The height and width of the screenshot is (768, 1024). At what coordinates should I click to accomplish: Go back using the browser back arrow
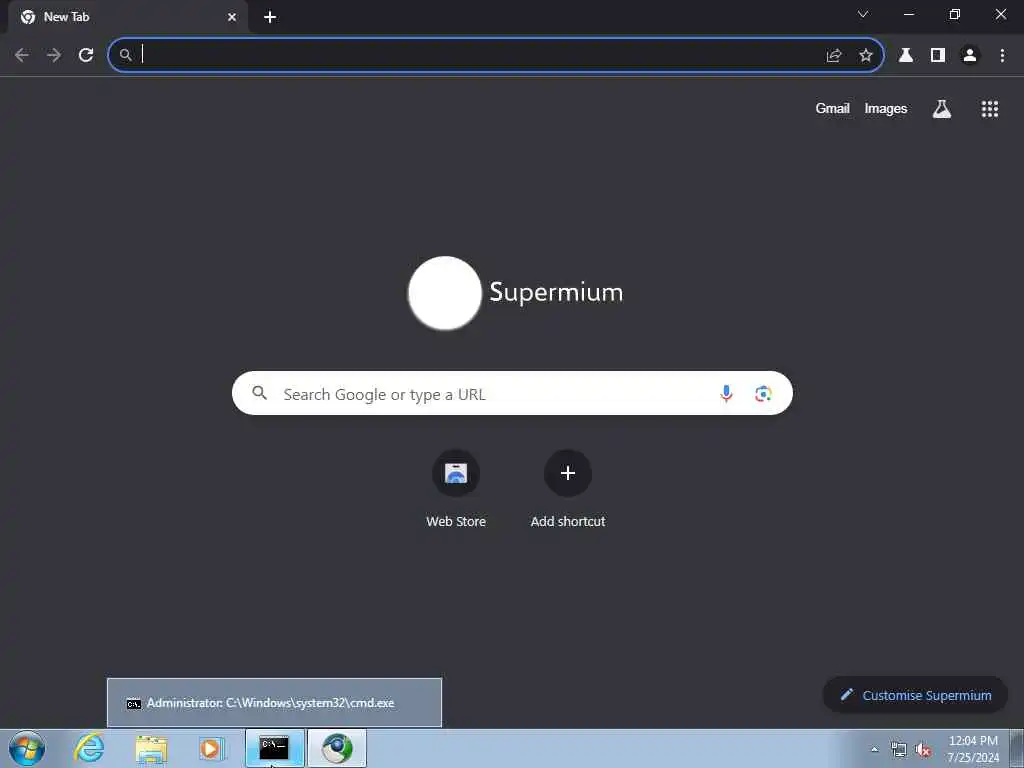[x=22, y=55]
